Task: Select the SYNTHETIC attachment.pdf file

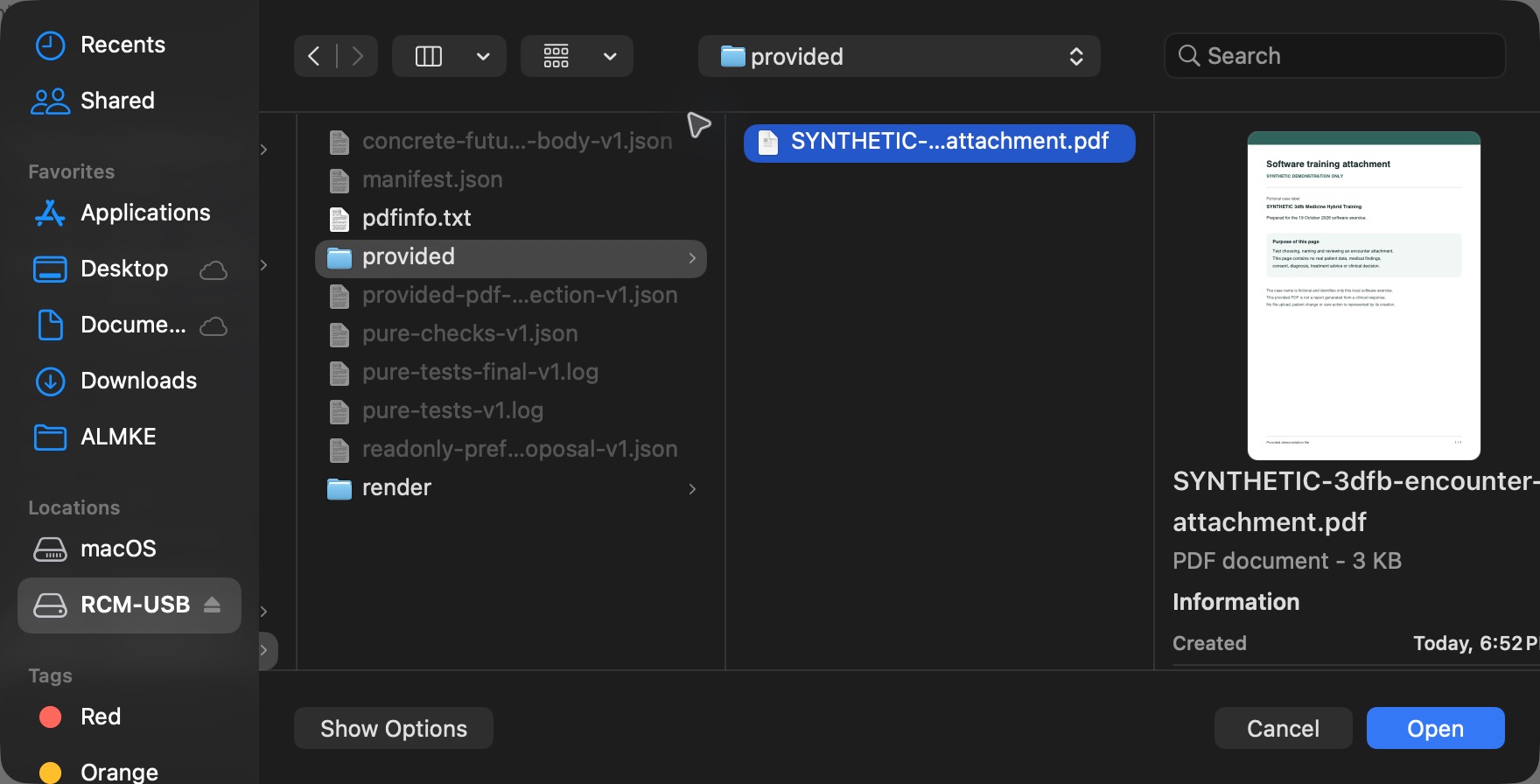Action: [940, 143]
